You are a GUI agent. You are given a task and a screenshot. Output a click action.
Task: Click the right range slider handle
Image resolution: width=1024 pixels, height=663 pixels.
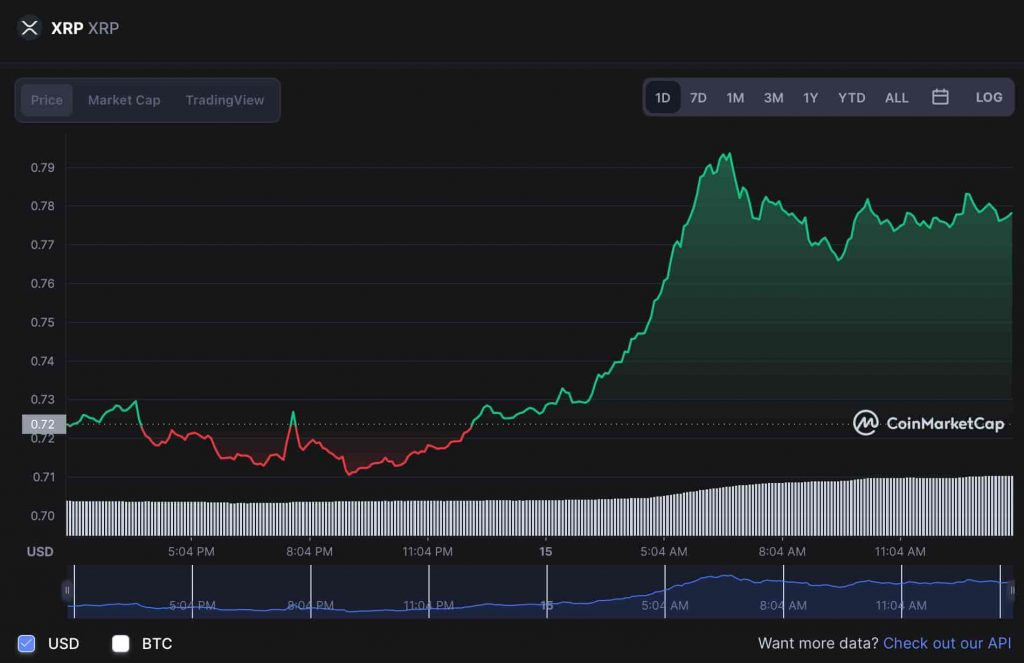click(1012, 590)
